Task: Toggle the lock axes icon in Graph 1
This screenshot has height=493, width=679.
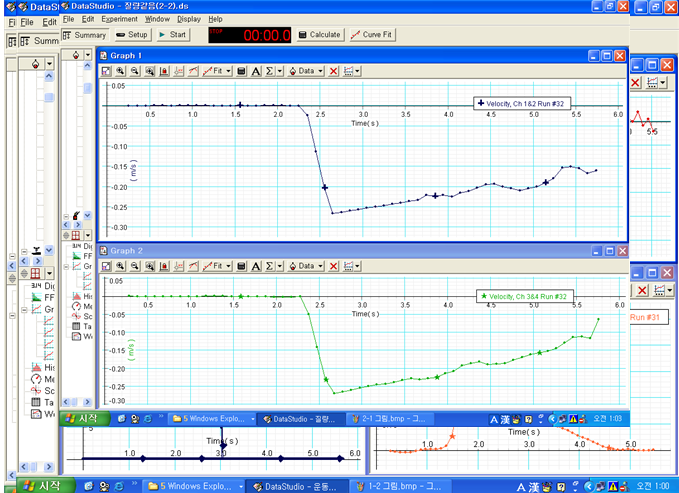Action: [x=164, y=71]
